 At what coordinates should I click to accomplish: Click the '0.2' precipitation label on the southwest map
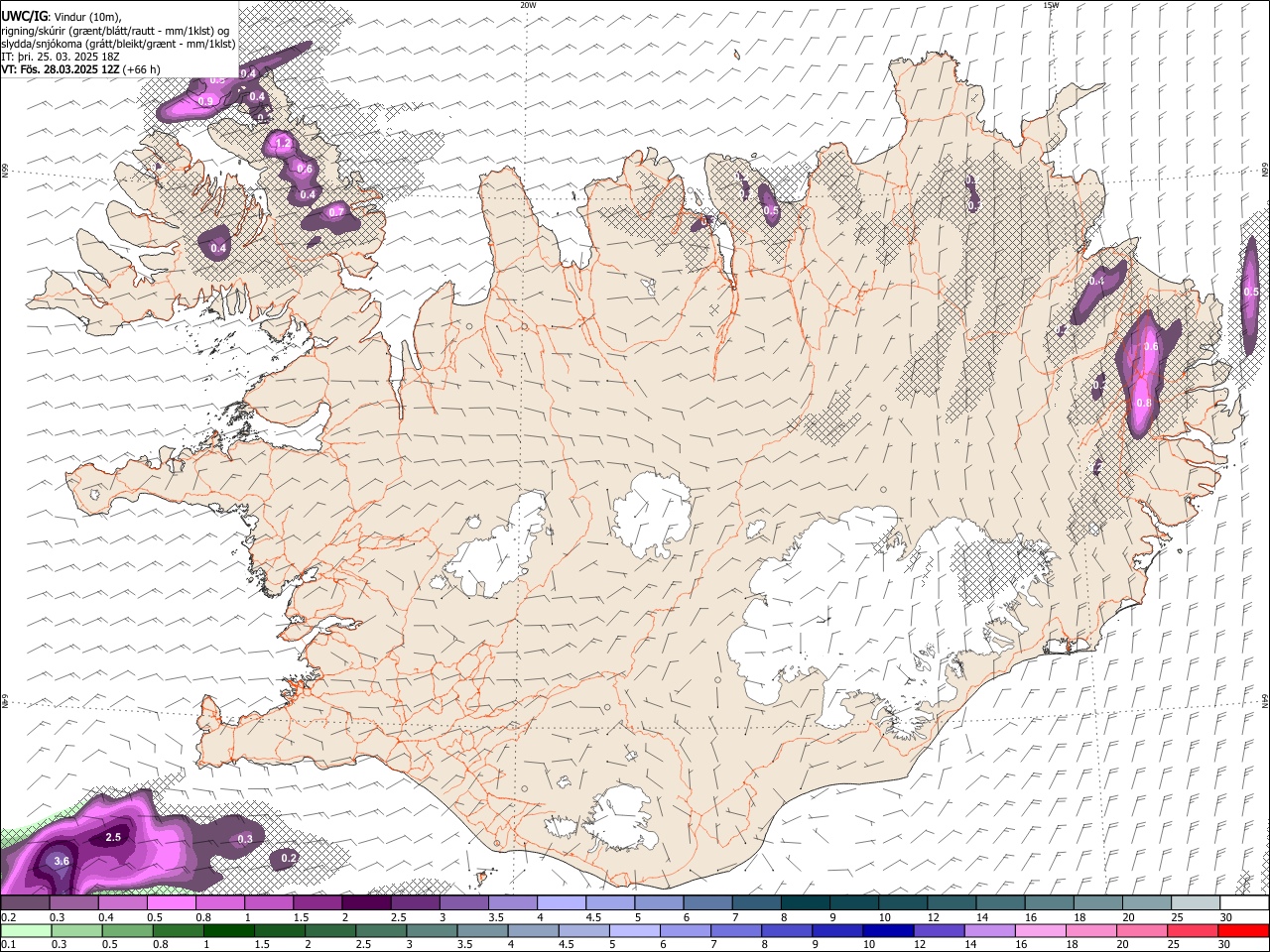click(x=290, y=858)
